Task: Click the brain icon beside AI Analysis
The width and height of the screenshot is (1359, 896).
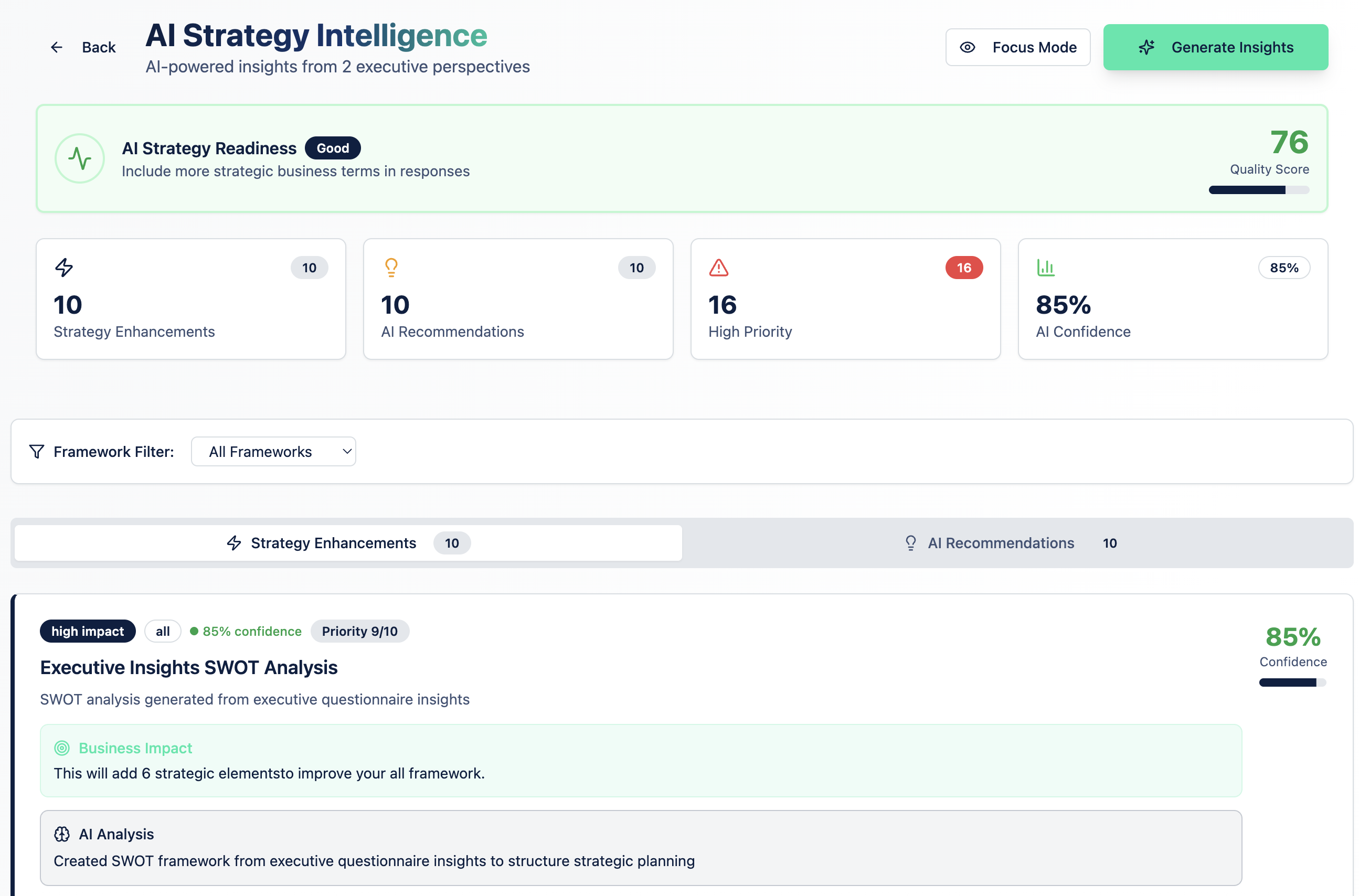Action: click(x=62, y=834)
